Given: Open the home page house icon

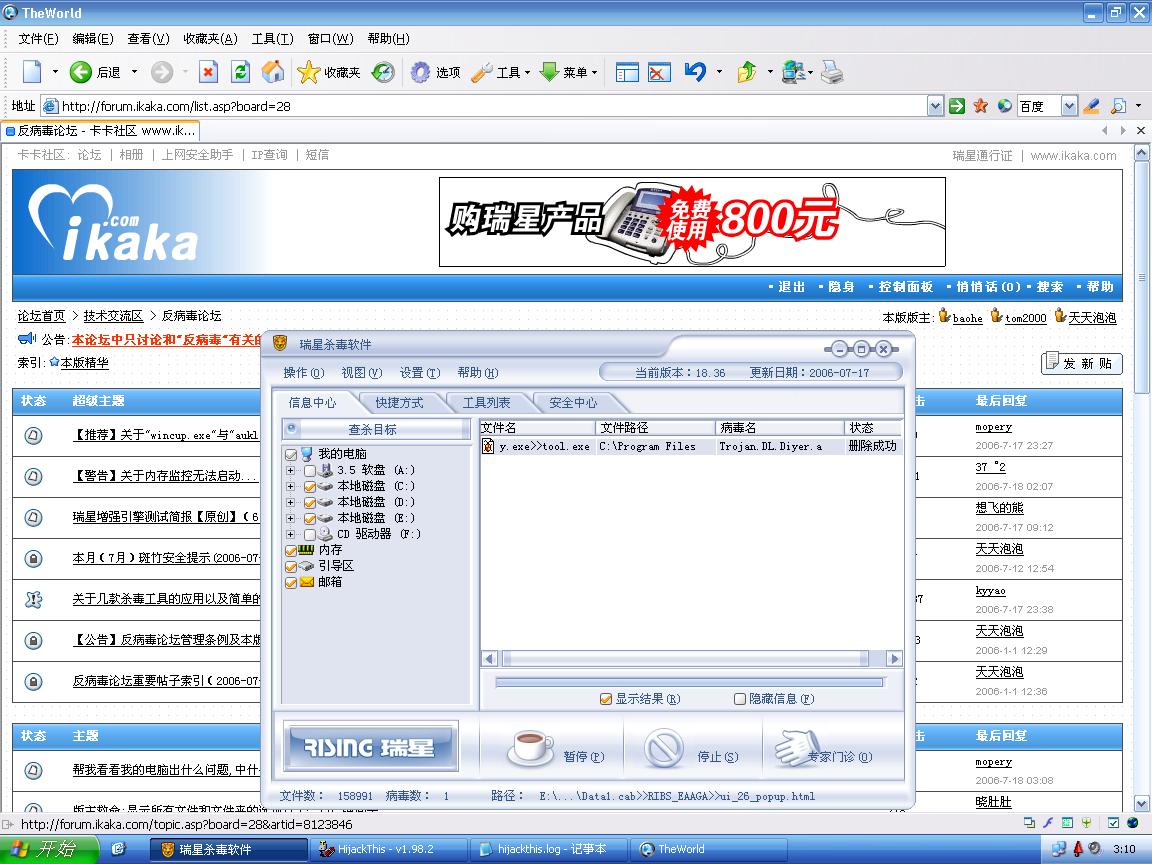Looking at the screenshot, I should point(273,72).
